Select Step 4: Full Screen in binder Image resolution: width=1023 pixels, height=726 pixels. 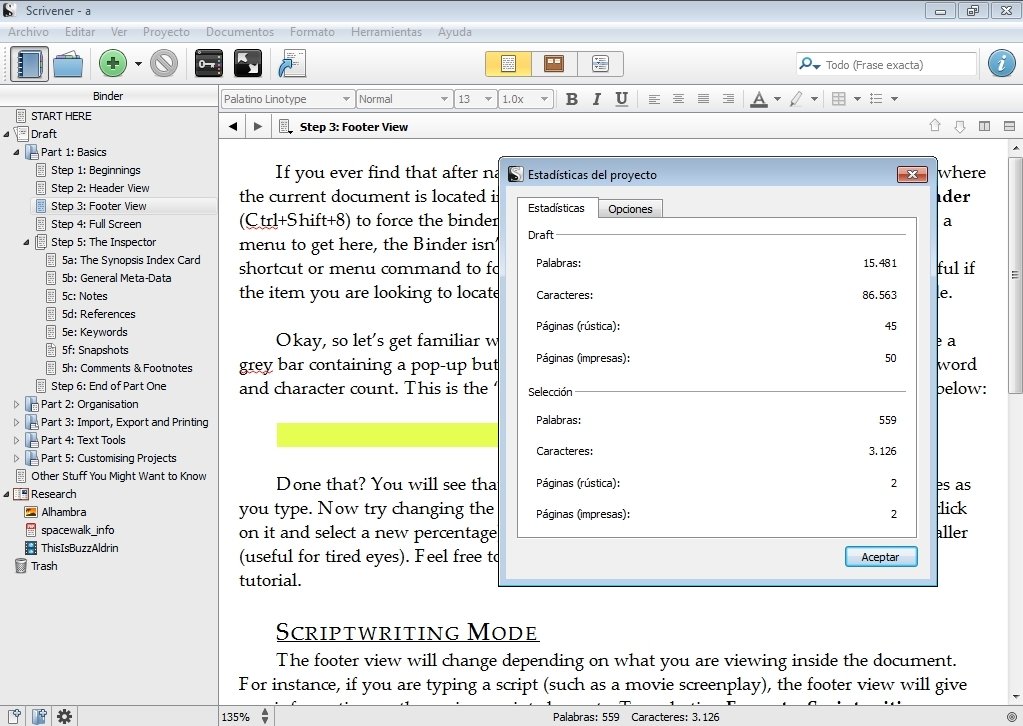(x=96, y=224)
